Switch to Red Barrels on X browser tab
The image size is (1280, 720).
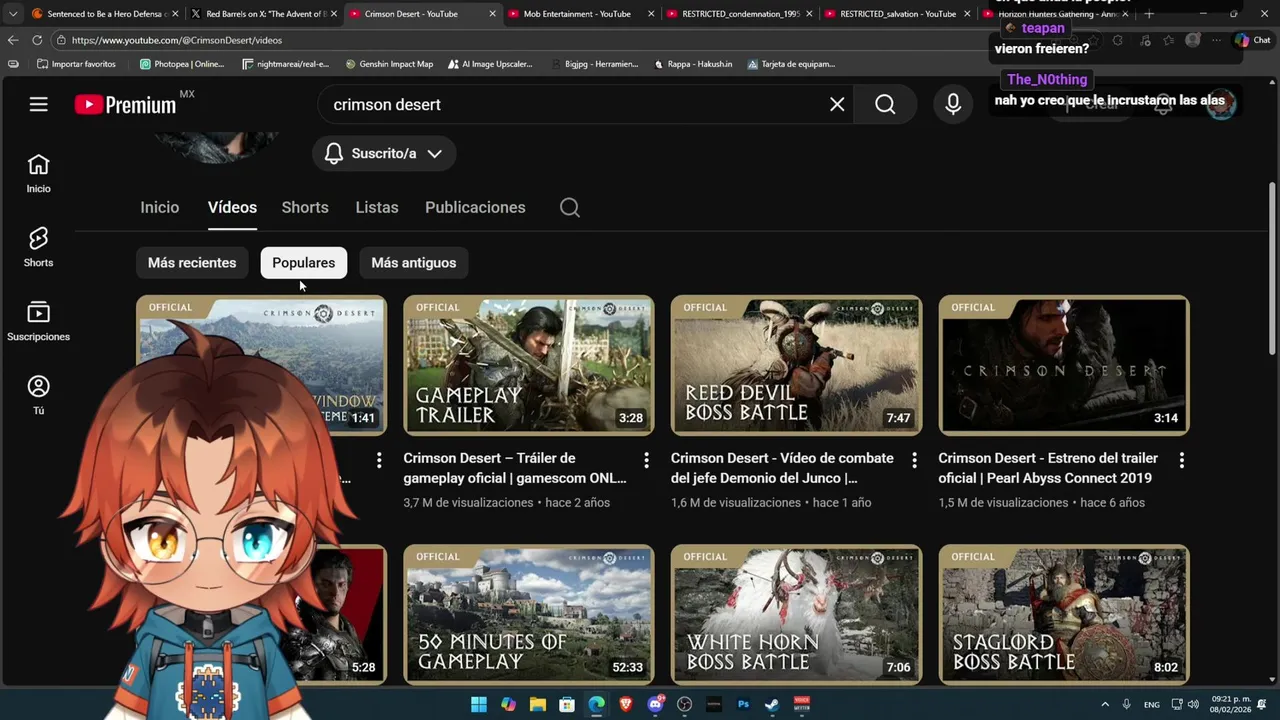coord(263,14)
